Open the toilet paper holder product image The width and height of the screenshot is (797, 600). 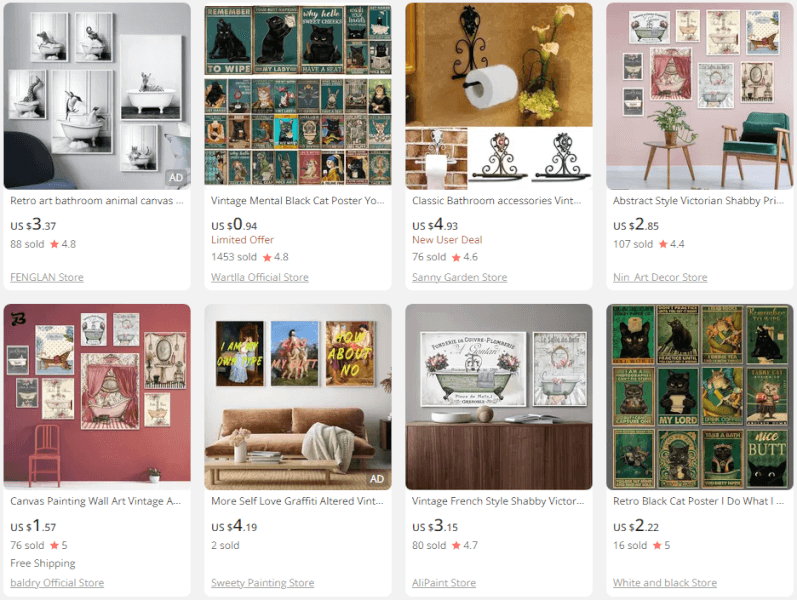tap(499, 96)
